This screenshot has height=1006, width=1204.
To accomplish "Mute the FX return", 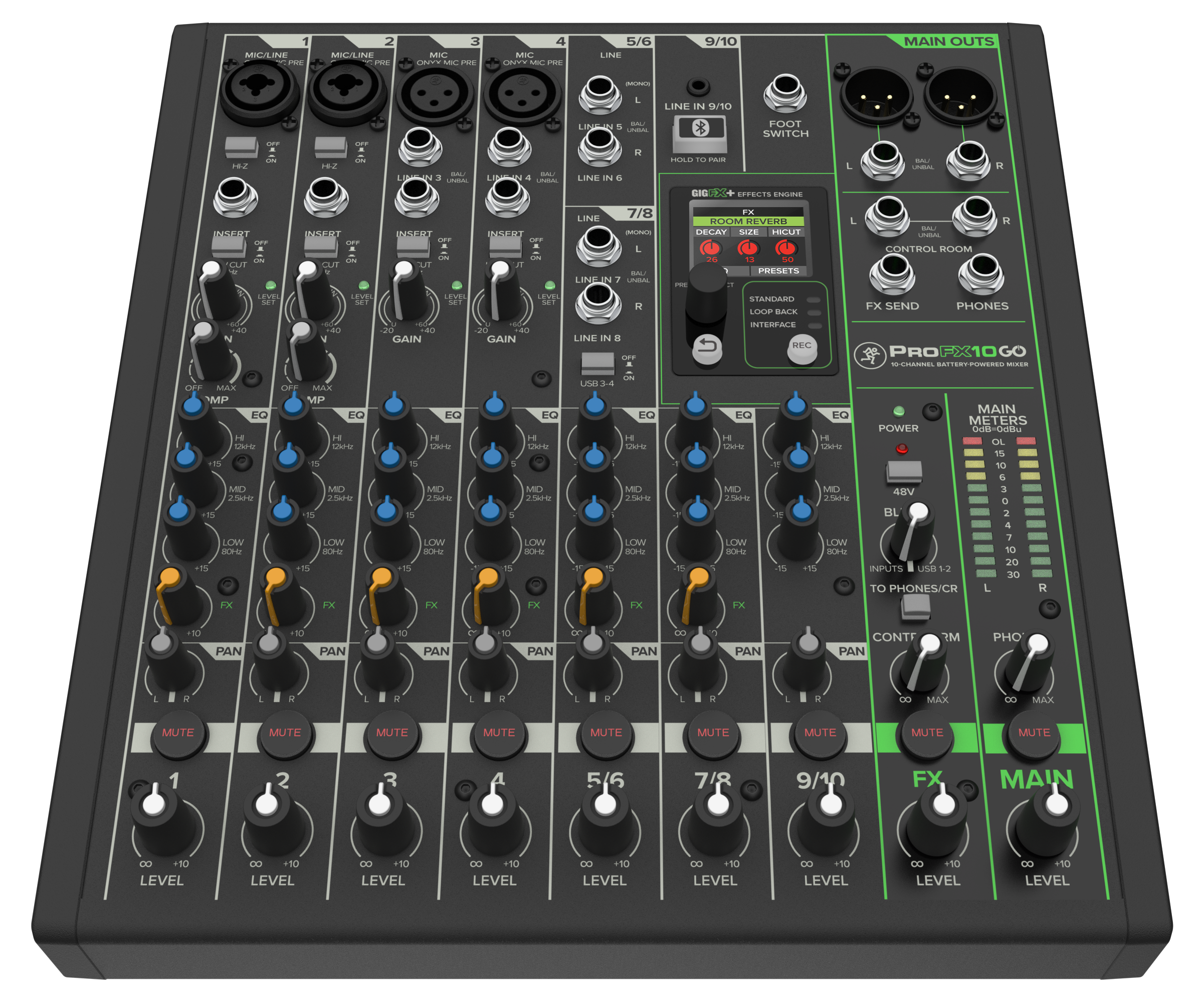I will coord(926,733).
